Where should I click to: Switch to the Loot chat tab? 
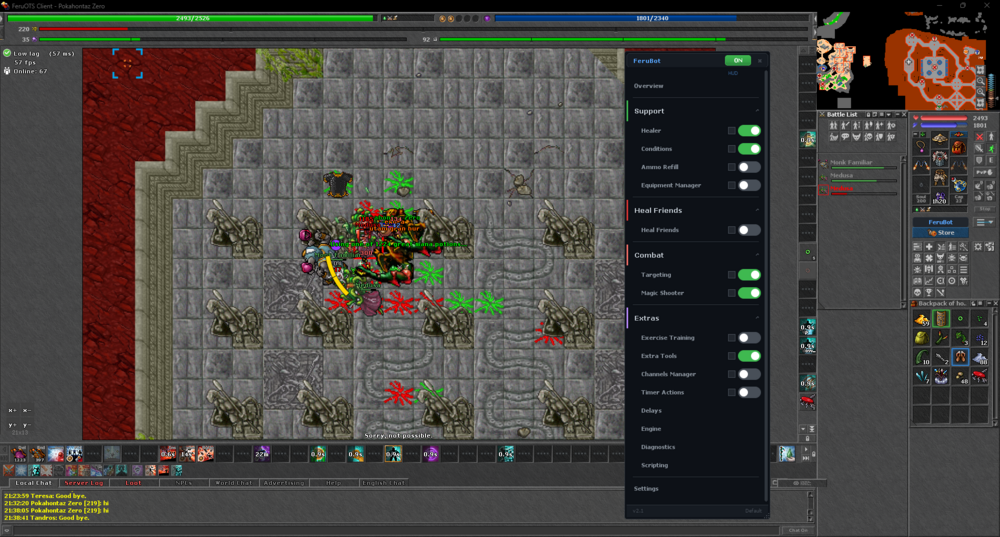(133, 483)
